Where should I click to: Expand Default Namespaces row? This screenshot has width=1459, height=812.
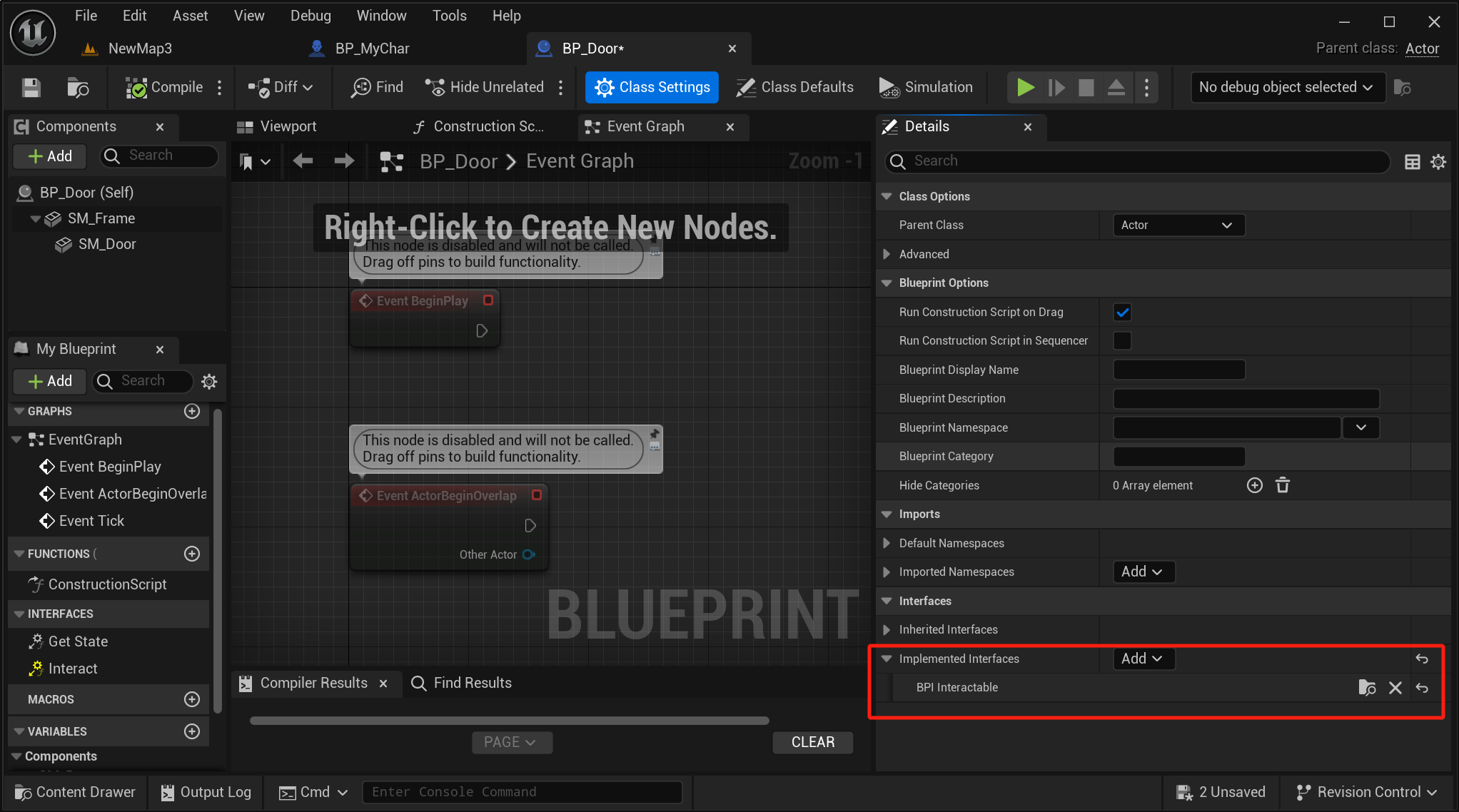[x=887, y=543]
